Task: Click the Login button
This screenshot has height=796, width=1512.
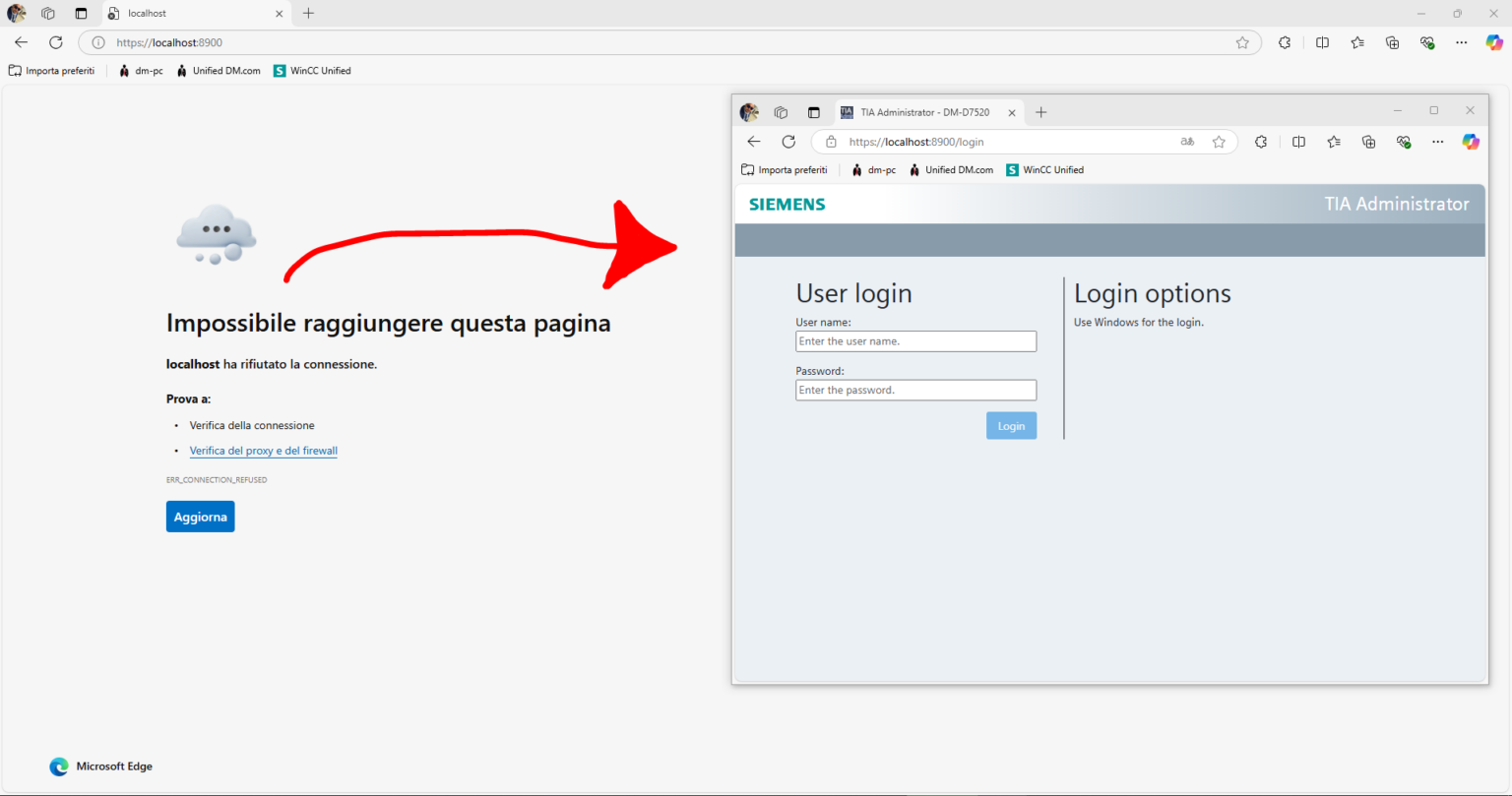Action: pos(1011,426)
